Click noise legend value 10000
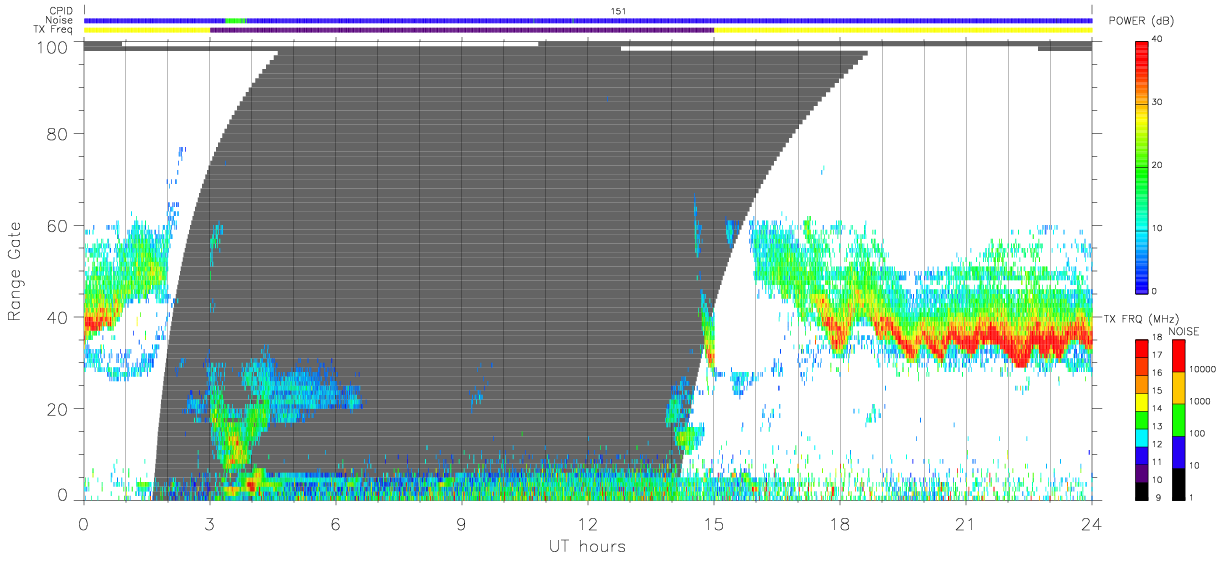 point(1202,370)
